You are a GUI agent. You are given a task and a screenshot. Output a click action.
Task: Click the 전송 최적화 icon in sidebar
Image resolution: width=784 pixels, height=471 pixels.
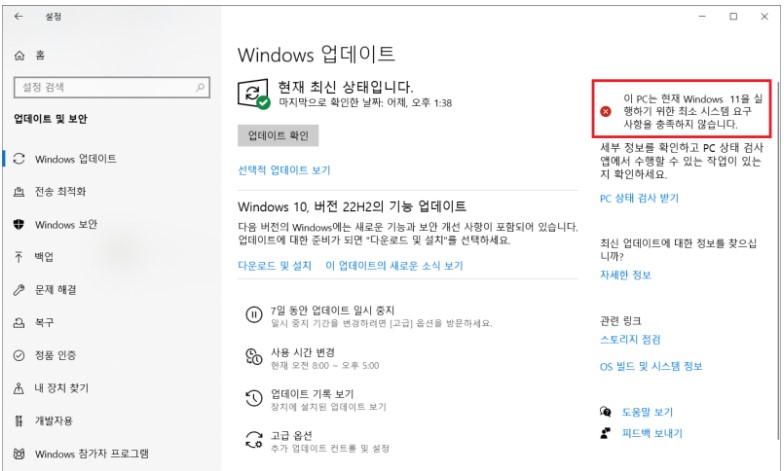coord(19,192)
